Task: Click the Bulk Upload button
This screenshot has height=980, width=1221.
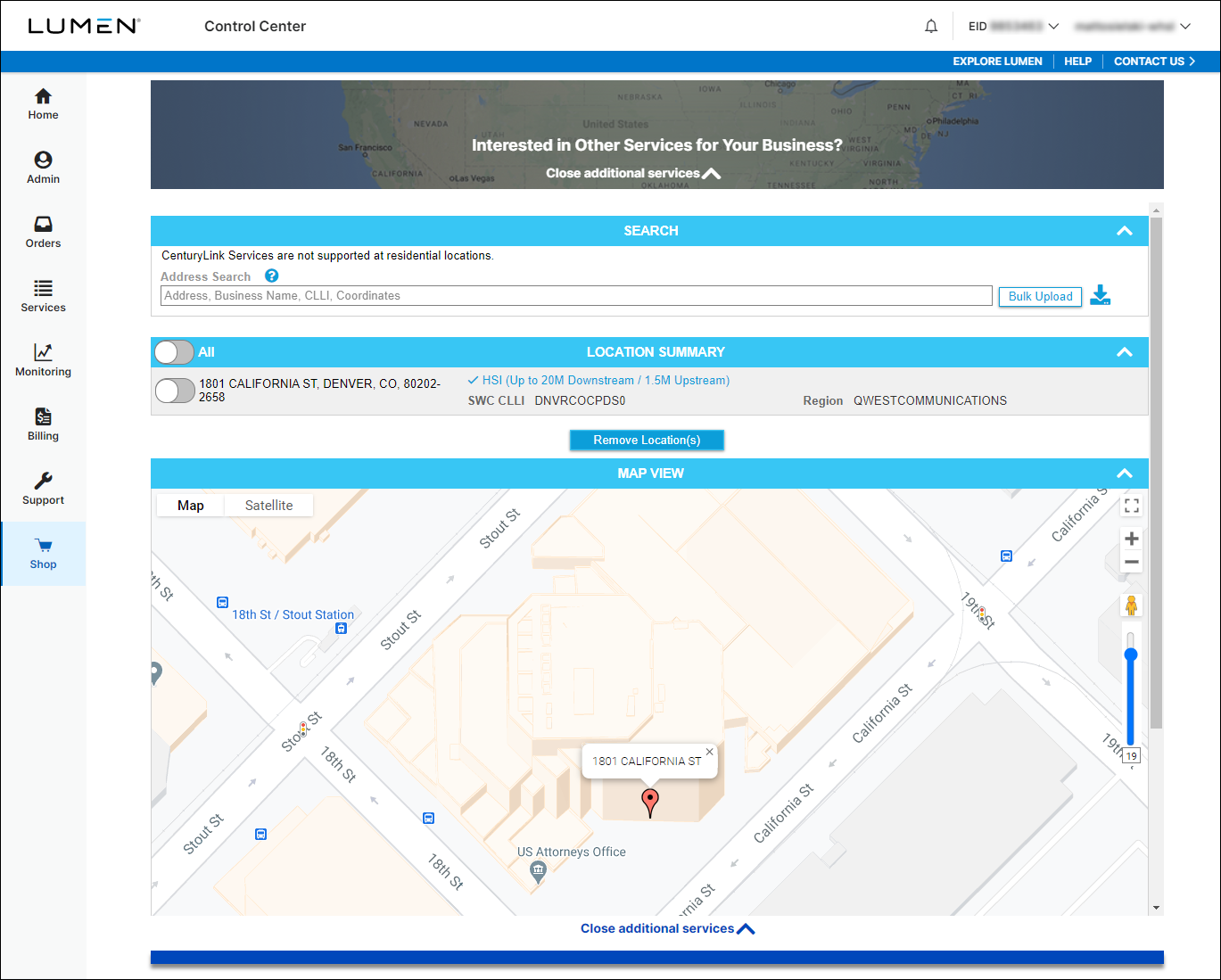Action: click(1040, 296)
